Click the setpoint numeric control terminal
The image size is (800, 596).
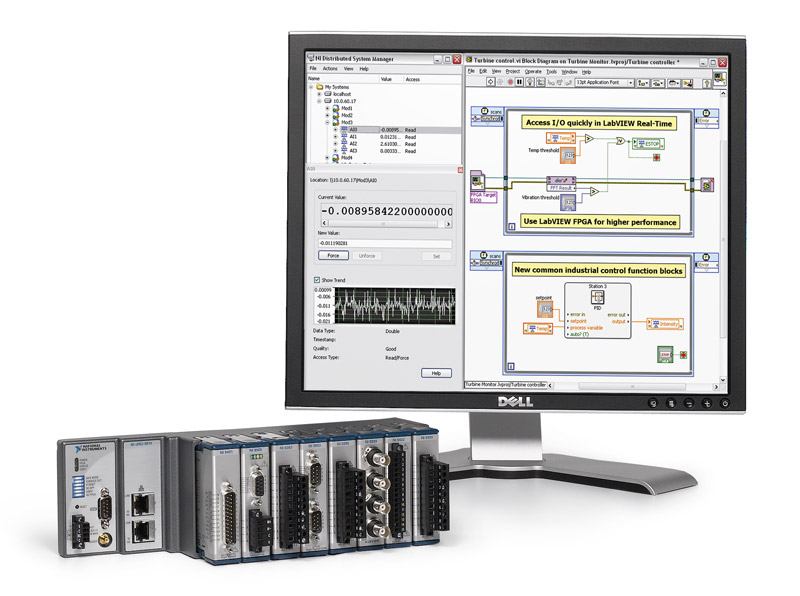(545, 309)
